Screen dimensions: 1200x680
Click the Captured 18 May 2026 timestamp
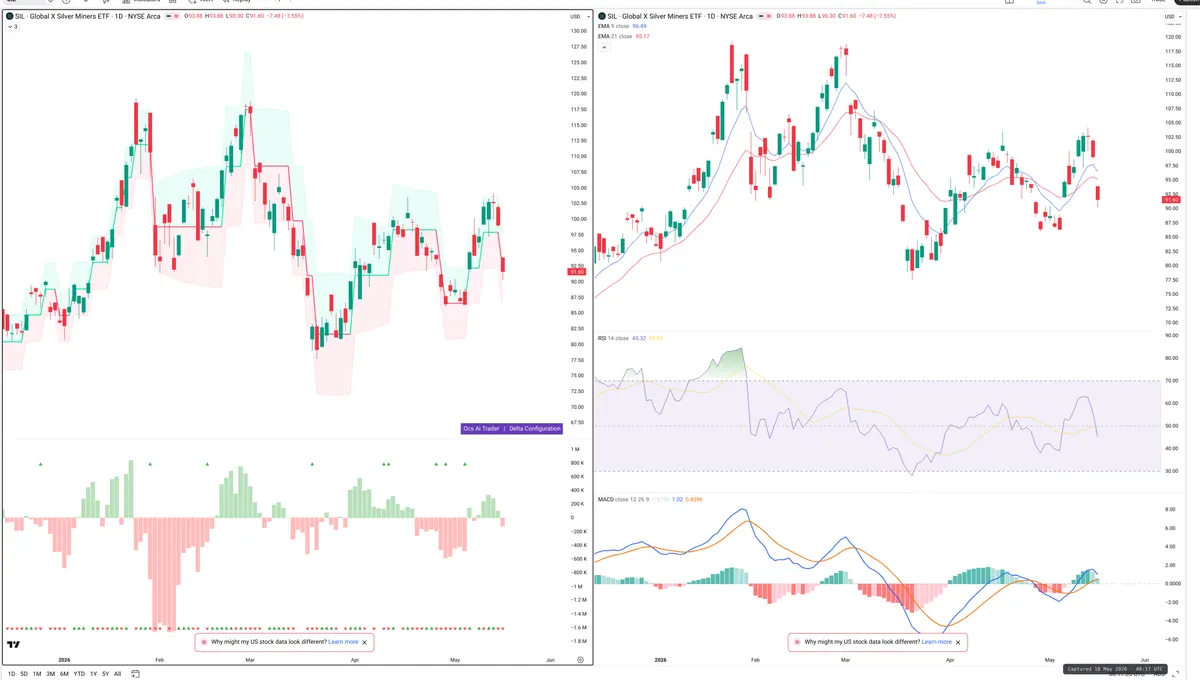[1117, 668]
